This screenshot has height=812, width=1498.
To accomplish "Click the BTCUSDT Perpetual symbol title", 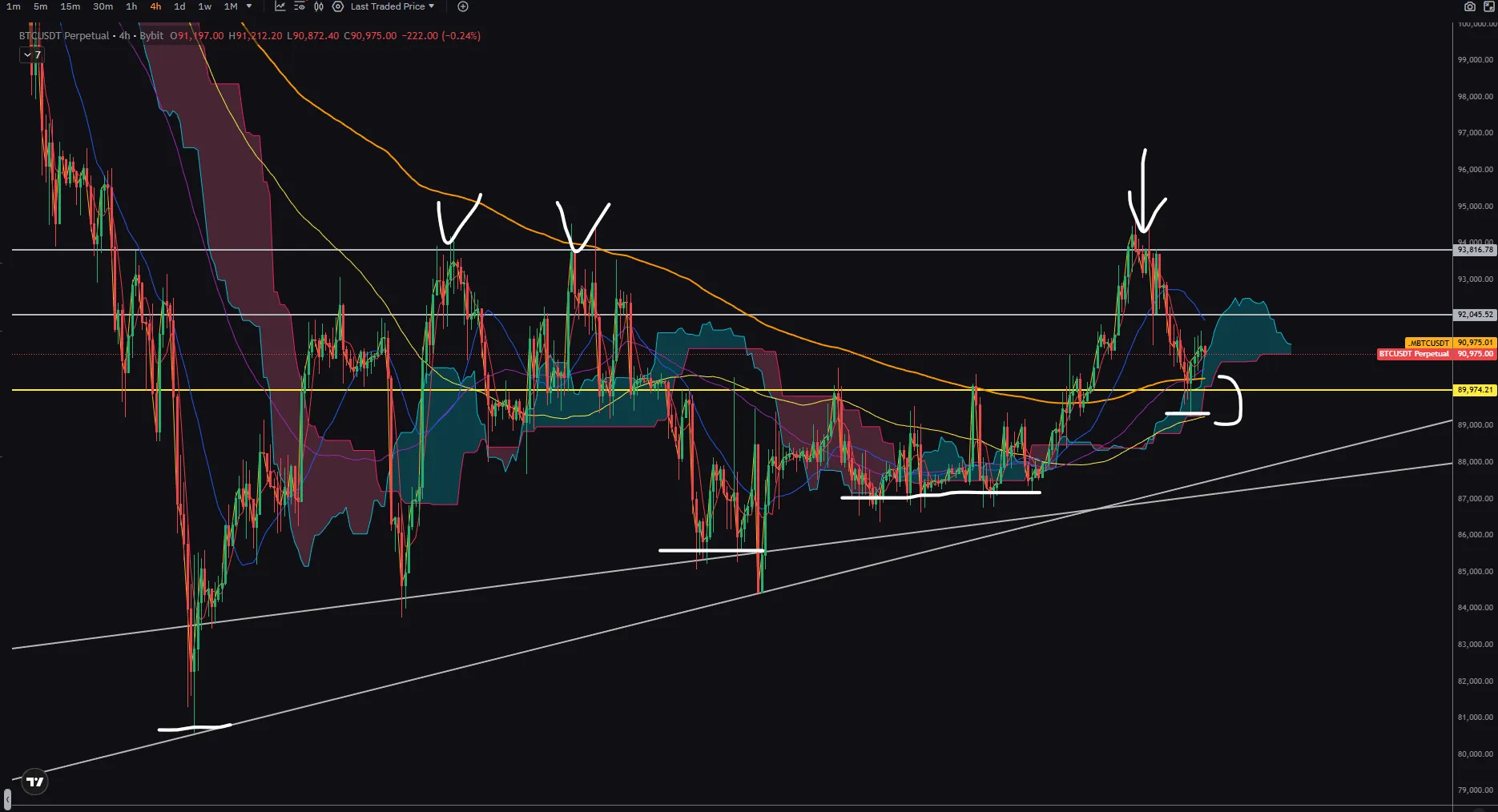I will pos(64,36).
